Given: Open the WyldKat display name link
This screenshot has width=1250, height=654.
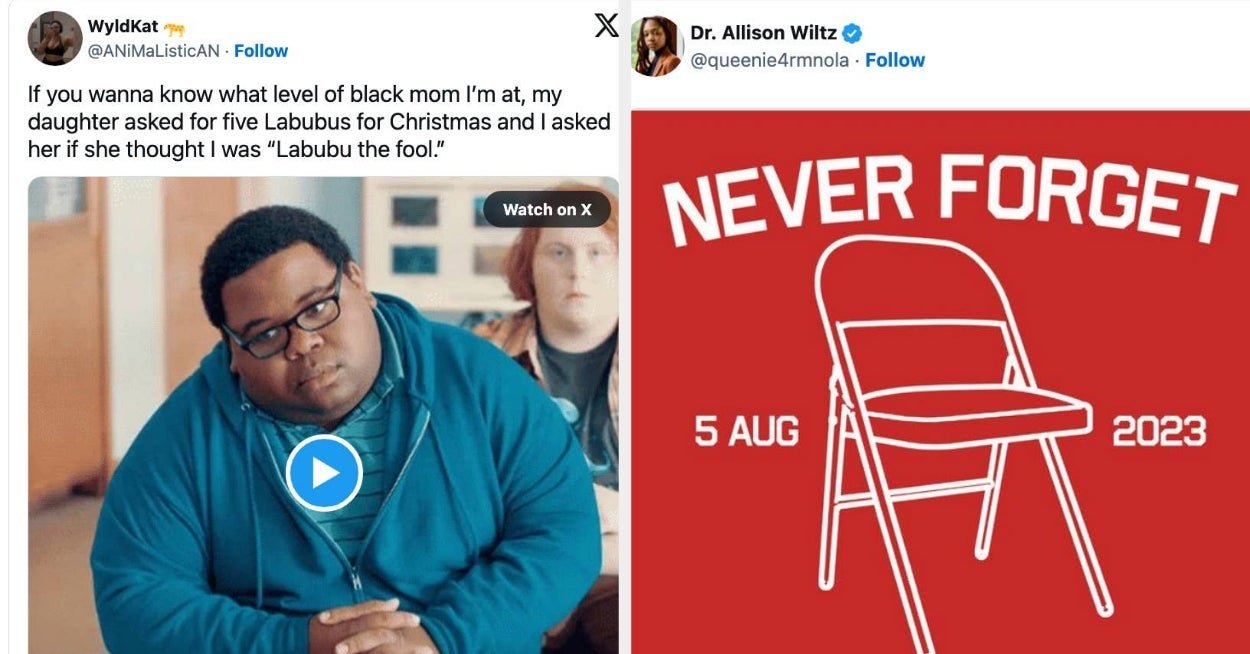Looking at the screenshot, I should click(x=124, y=27).
